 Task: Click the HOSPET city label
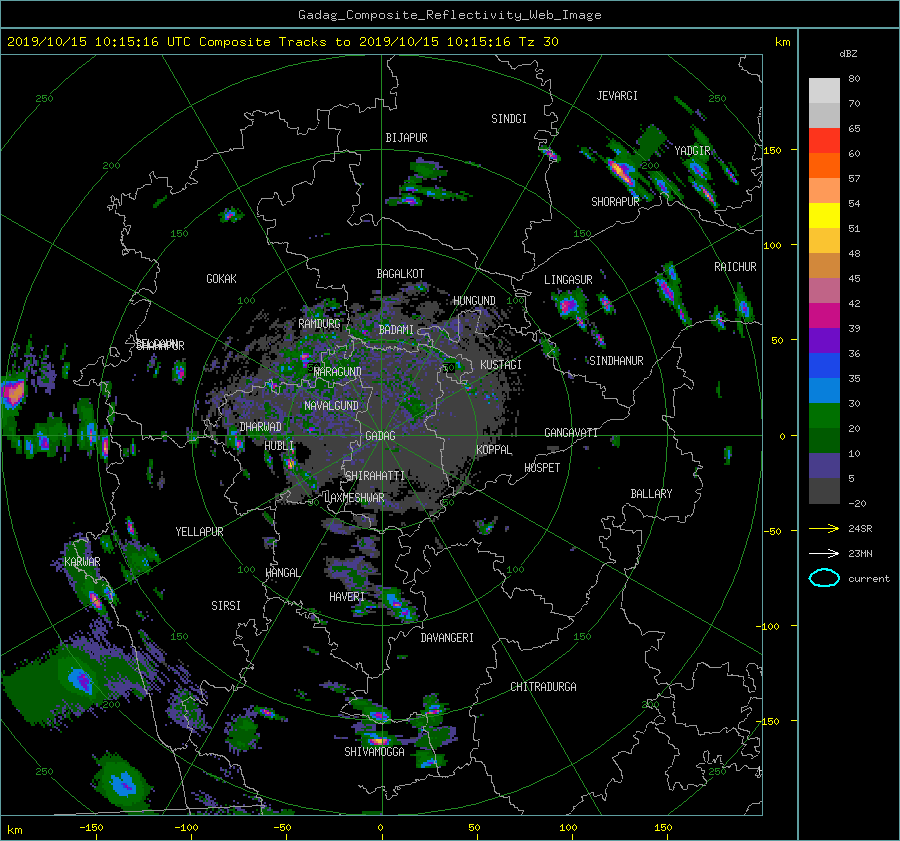[x=542, y=468]
